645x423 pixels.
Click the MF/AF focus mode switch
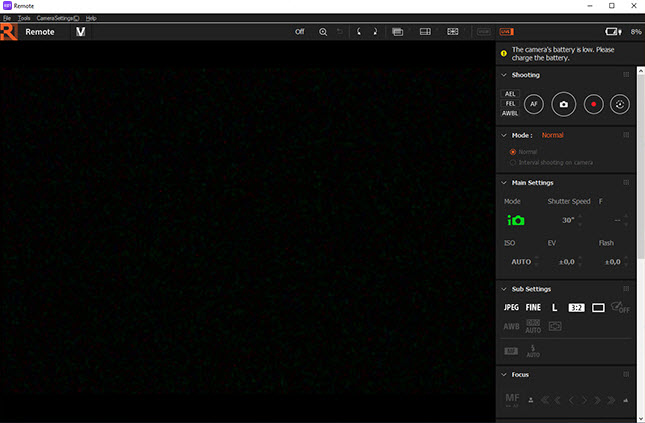tap(512, 400)
